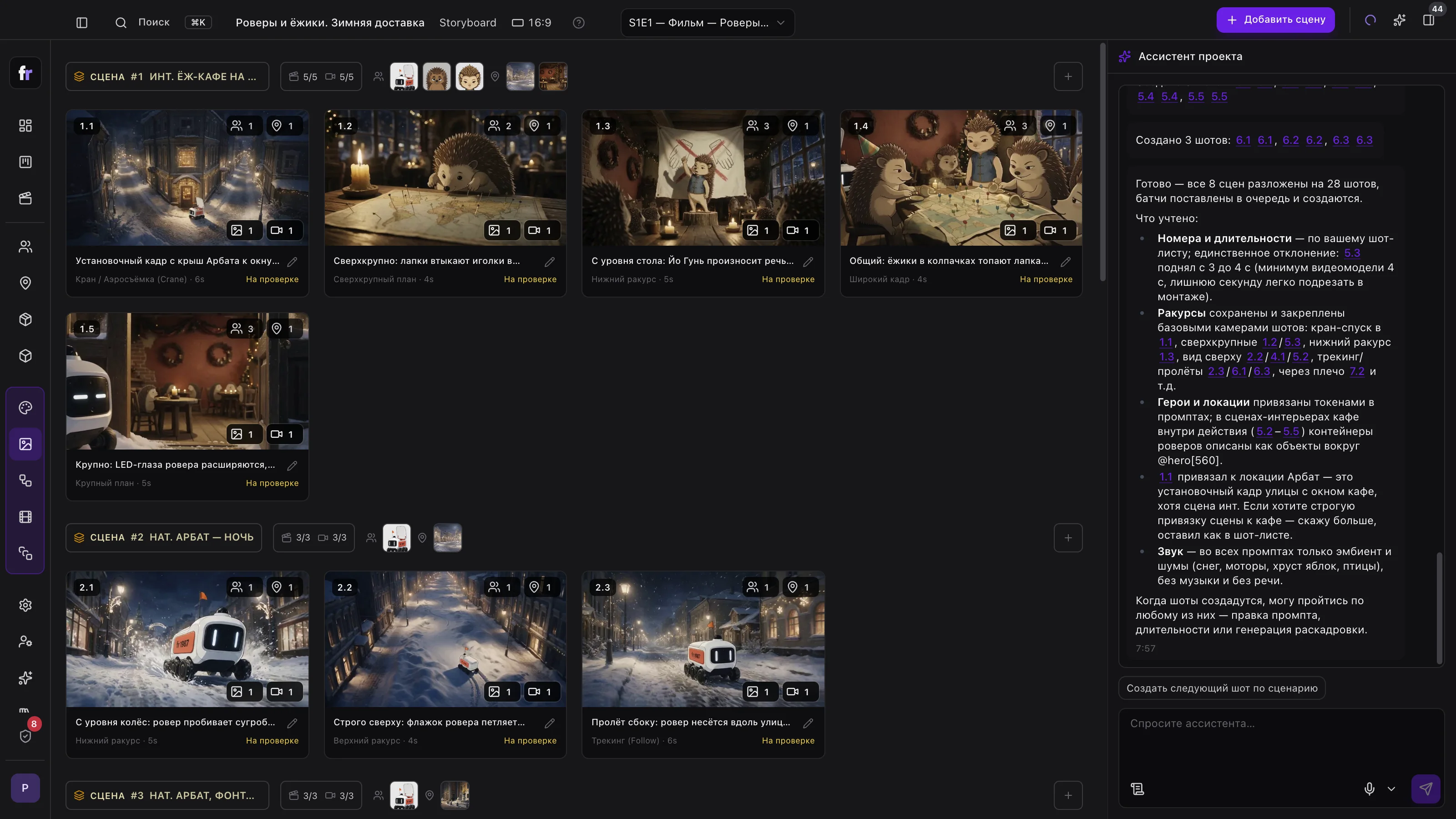Open the settings gear icon in sidebar
Viewport: 1456px width, 819px height.
25,605
